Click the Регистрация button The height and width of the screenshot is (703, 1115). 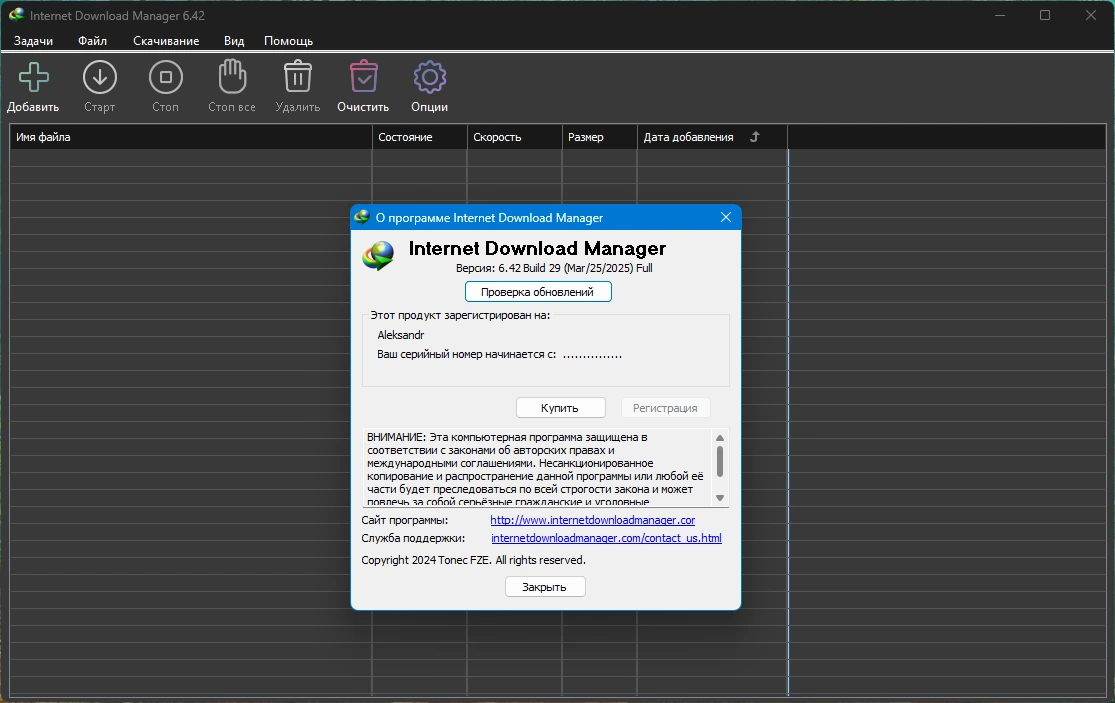click(665, 407)
